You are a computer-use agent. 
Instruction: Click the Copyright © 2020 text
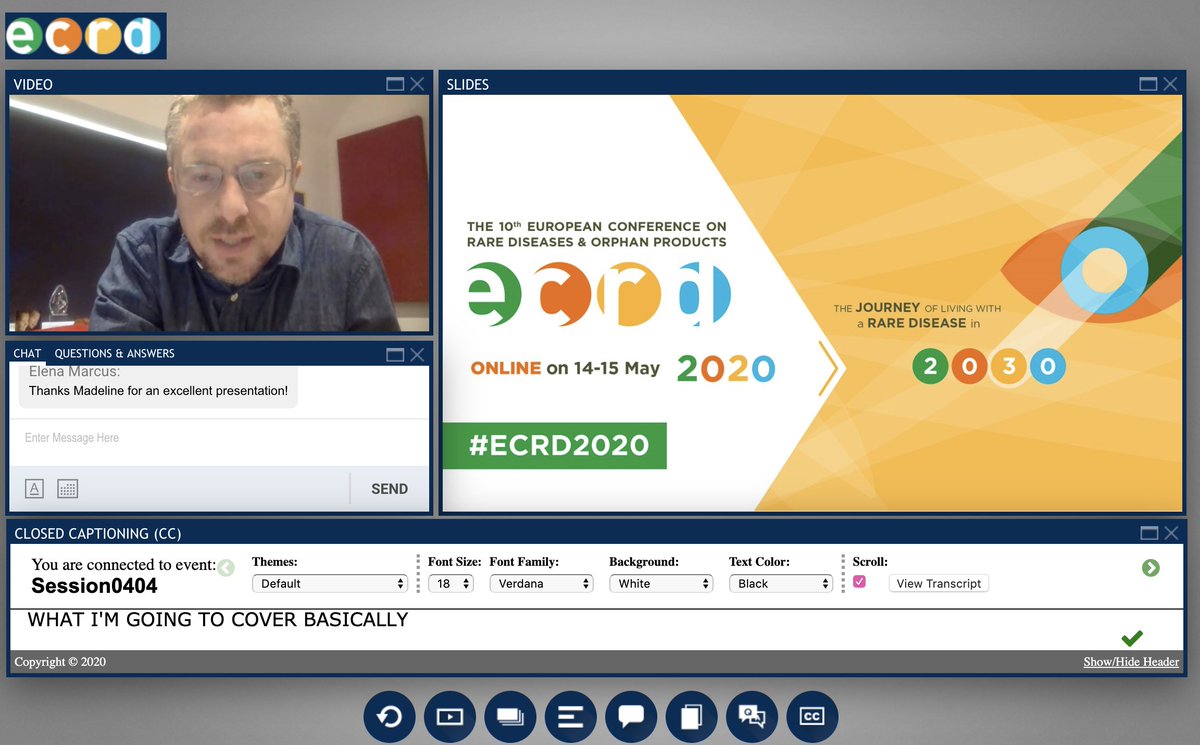click(x=60, y=662)
